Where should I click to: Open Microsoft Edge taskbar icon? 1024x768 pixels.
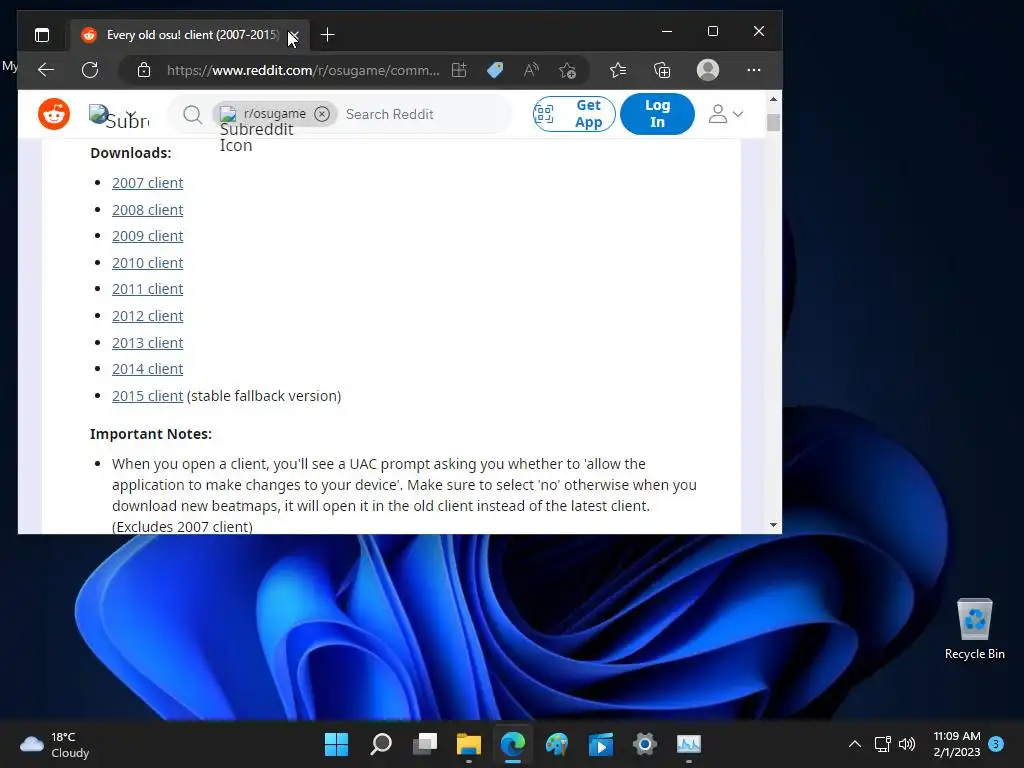513,744
